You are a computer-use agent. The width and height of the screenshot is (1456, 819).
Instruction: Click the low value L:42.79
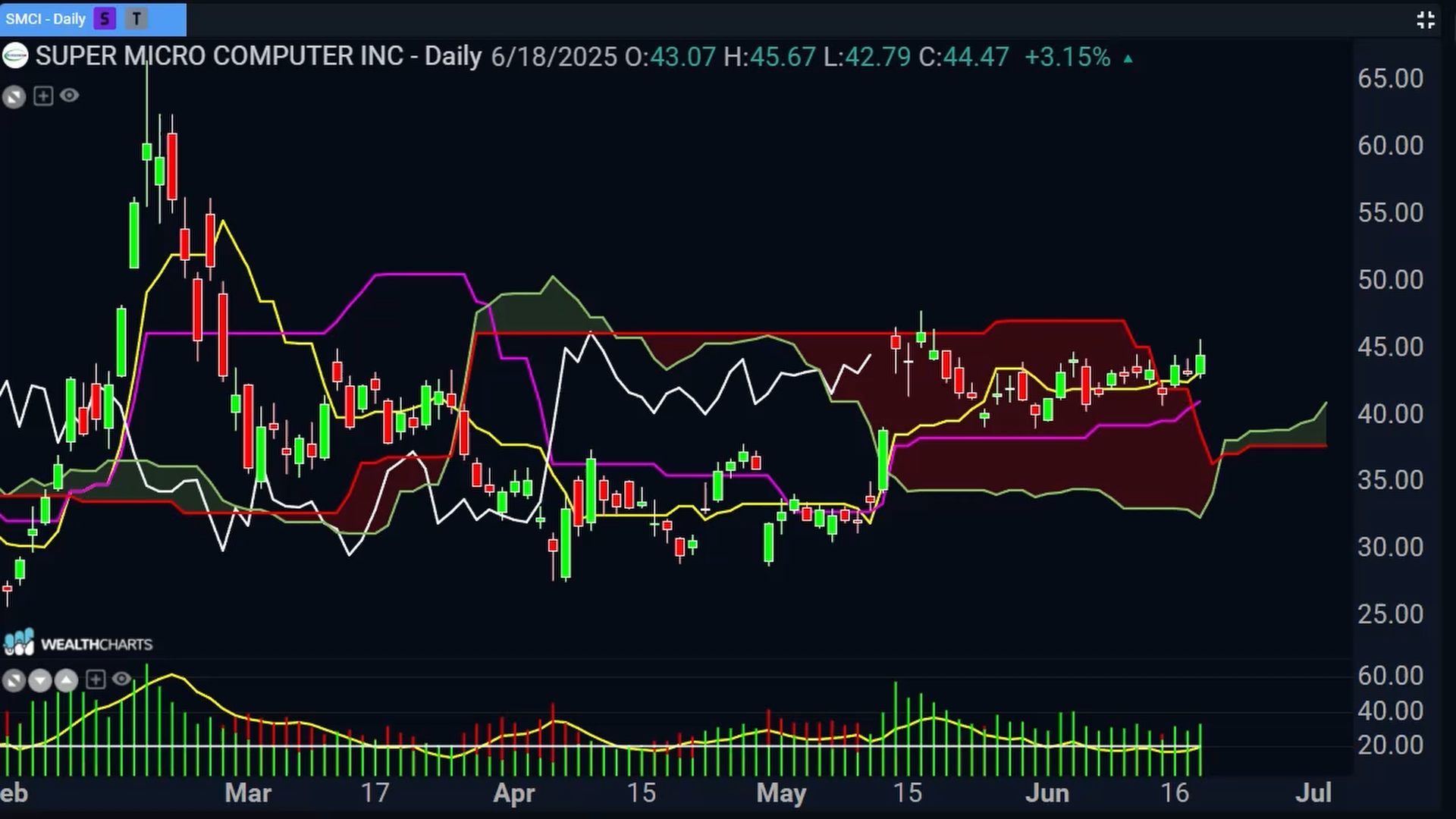pos(867,57)
